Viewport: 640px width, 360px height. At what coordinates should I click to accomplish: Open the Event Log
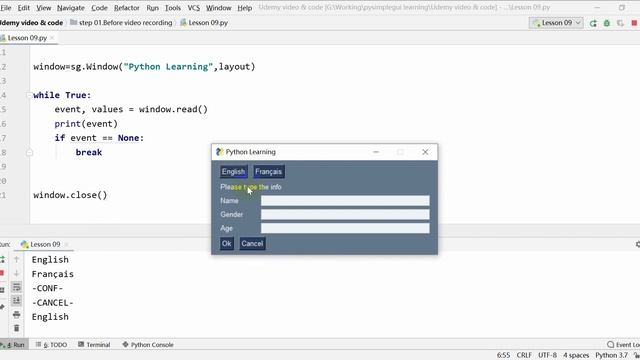coord(623,344)
